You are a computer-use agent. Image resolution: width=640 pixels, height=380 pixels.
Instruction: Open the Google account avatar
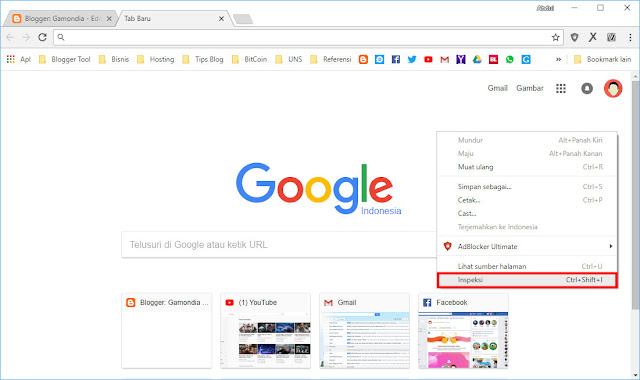[613, 88]
